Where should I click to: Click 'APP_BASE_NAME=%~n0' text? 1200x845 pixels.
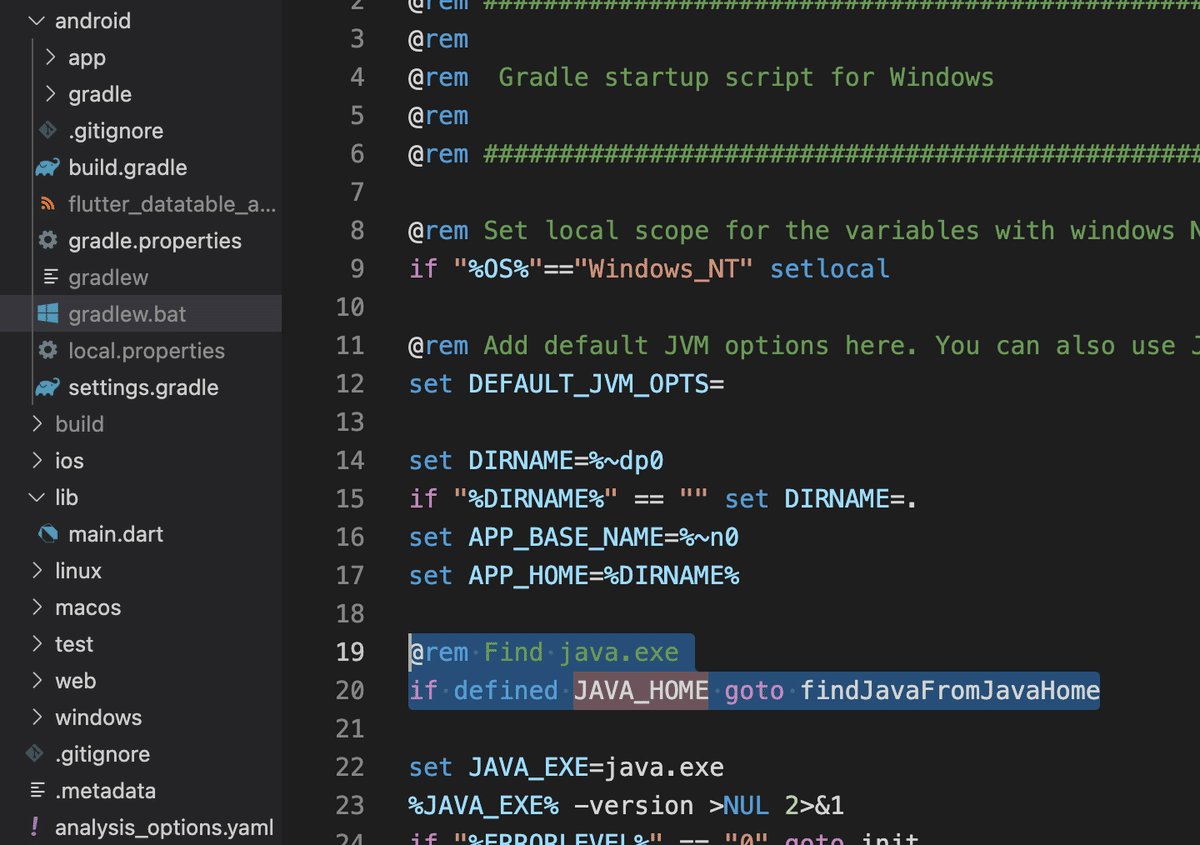[x=603, y=537]
